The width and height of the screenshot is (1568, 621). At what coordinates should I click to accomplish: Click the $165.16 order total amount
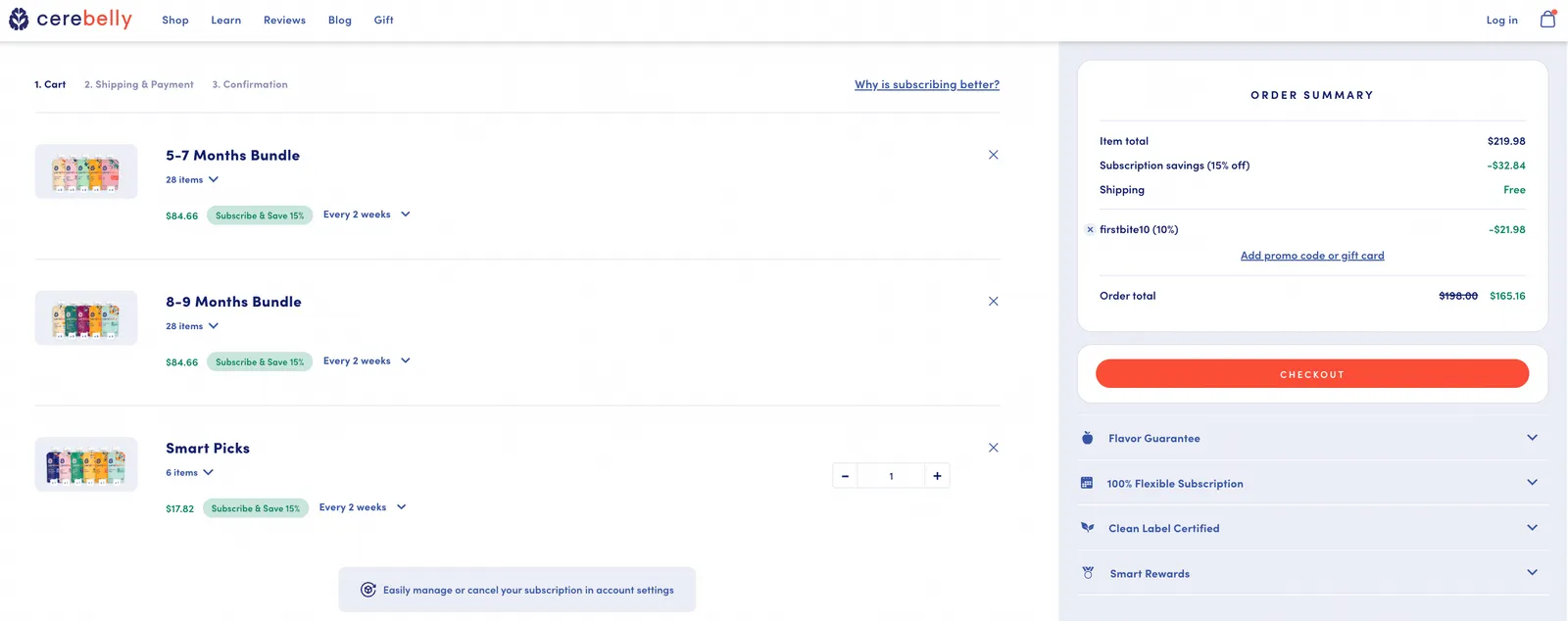click(x=1507, y=296)
